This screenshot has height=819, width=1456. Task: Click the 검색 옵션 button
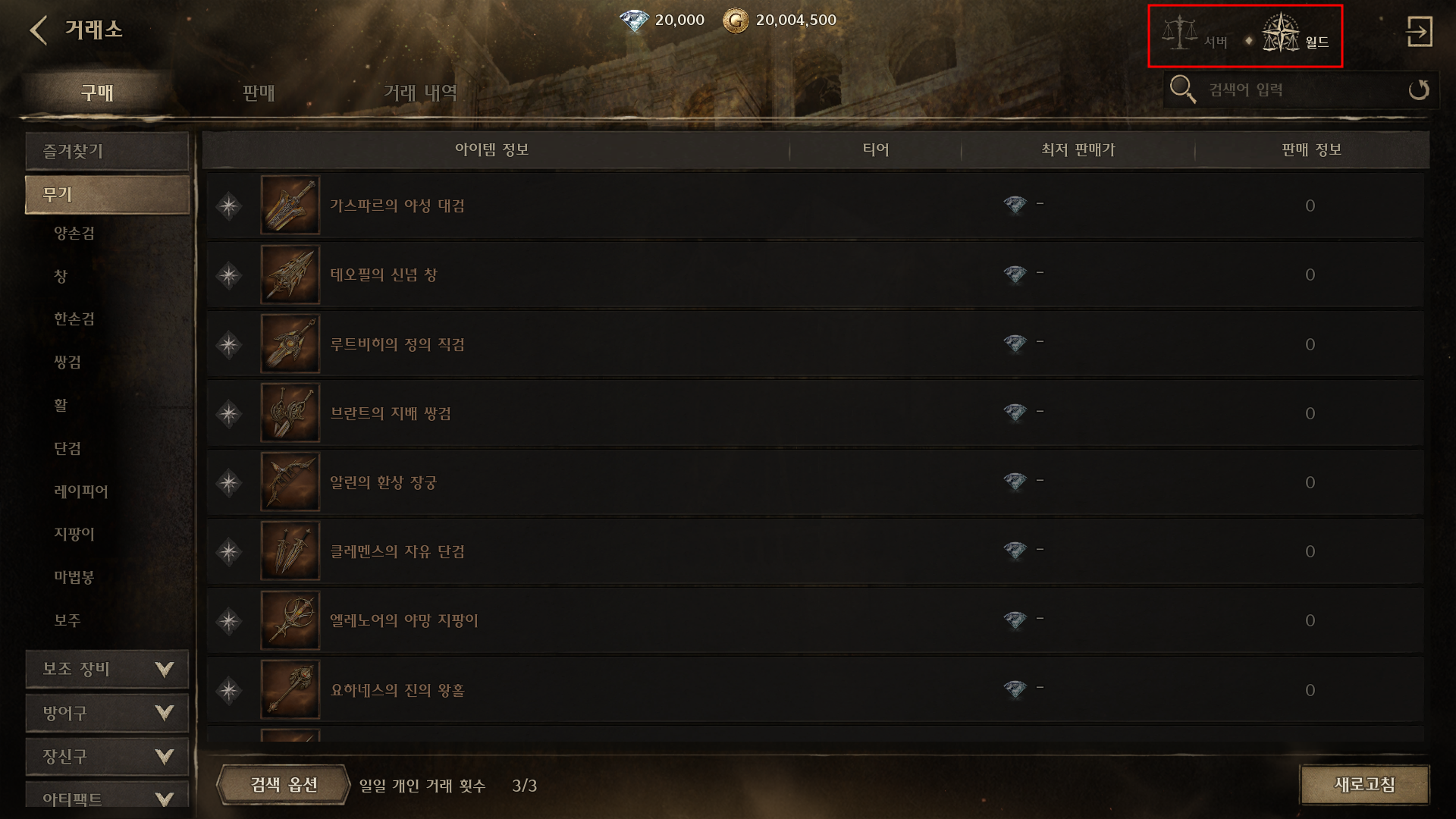[284, 785]
